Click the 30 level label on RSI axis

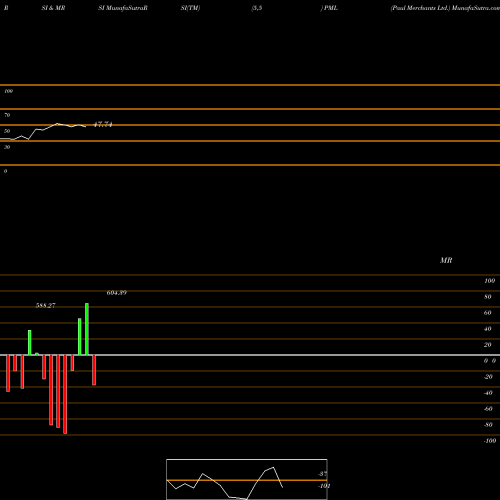tap(7, 147)
